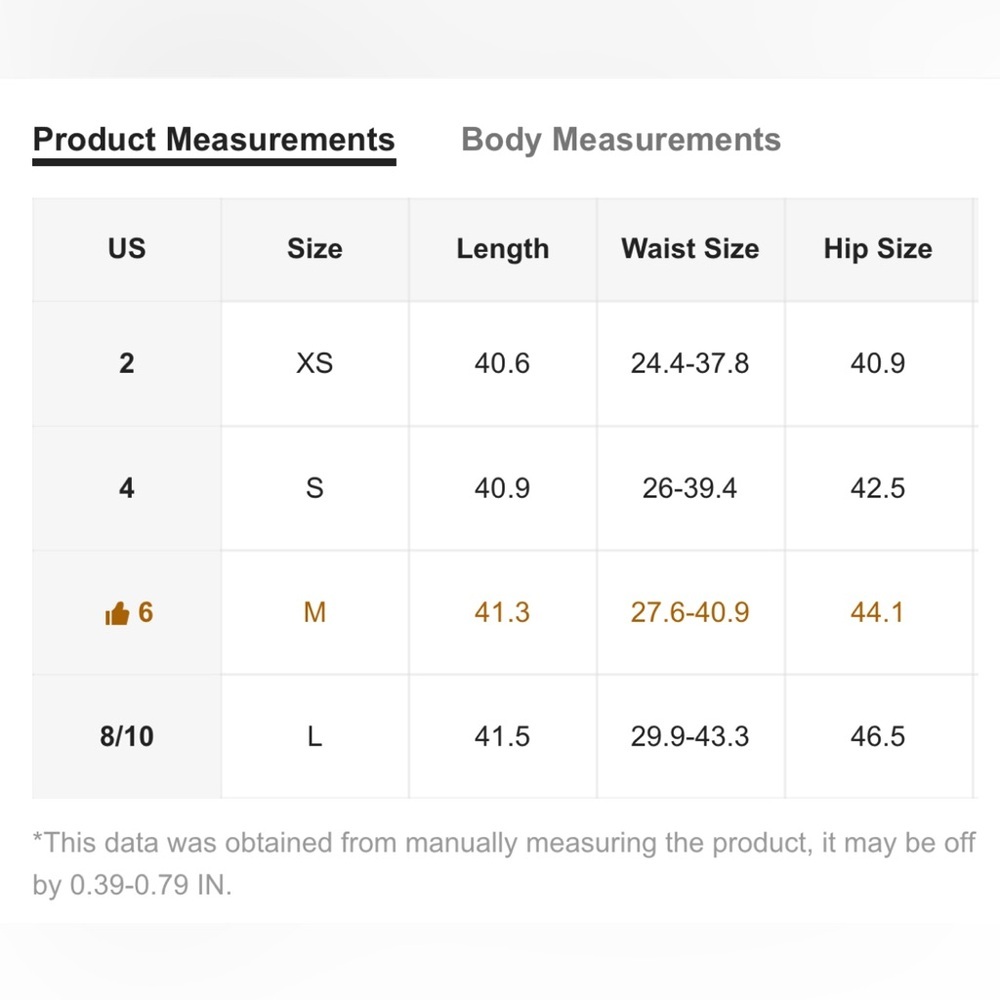Click the 44.1 hip size value
1000x1000 pixels.
877,612
